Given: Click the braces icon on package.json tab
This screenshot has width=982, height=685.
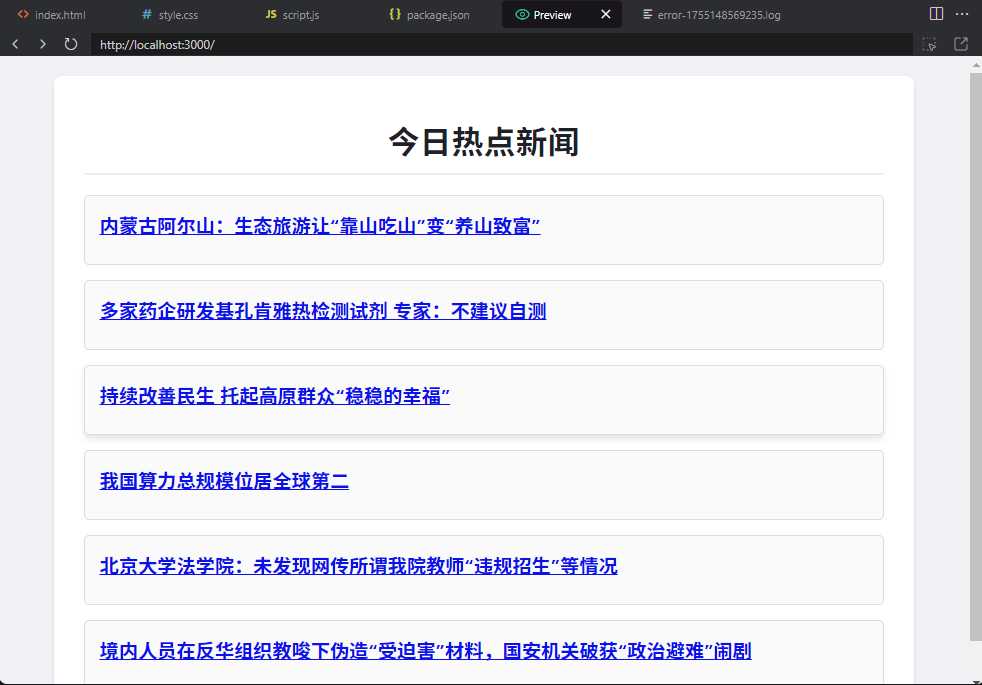Looking at the screenshot, I should coord(392,14).
